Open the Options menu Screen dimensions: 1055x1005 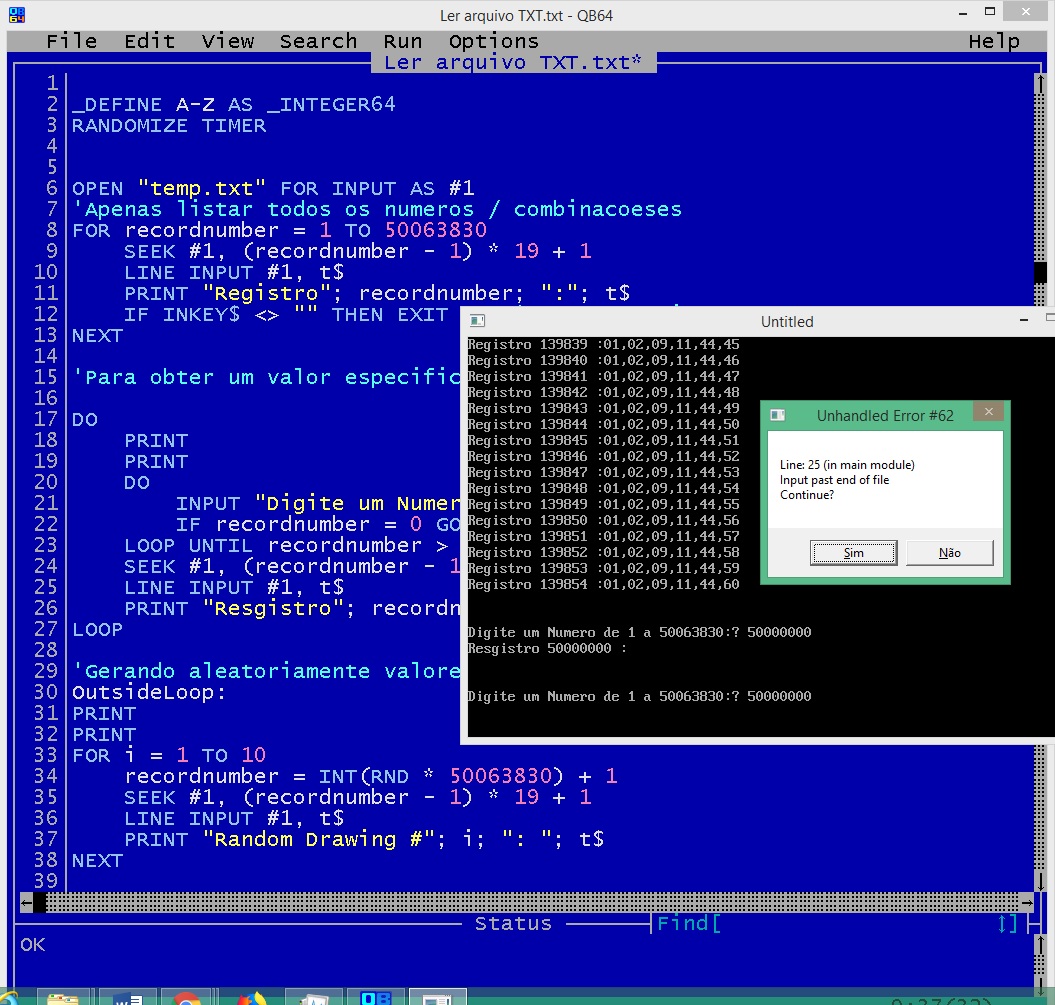pyautogui.click(x=494, y=41)
